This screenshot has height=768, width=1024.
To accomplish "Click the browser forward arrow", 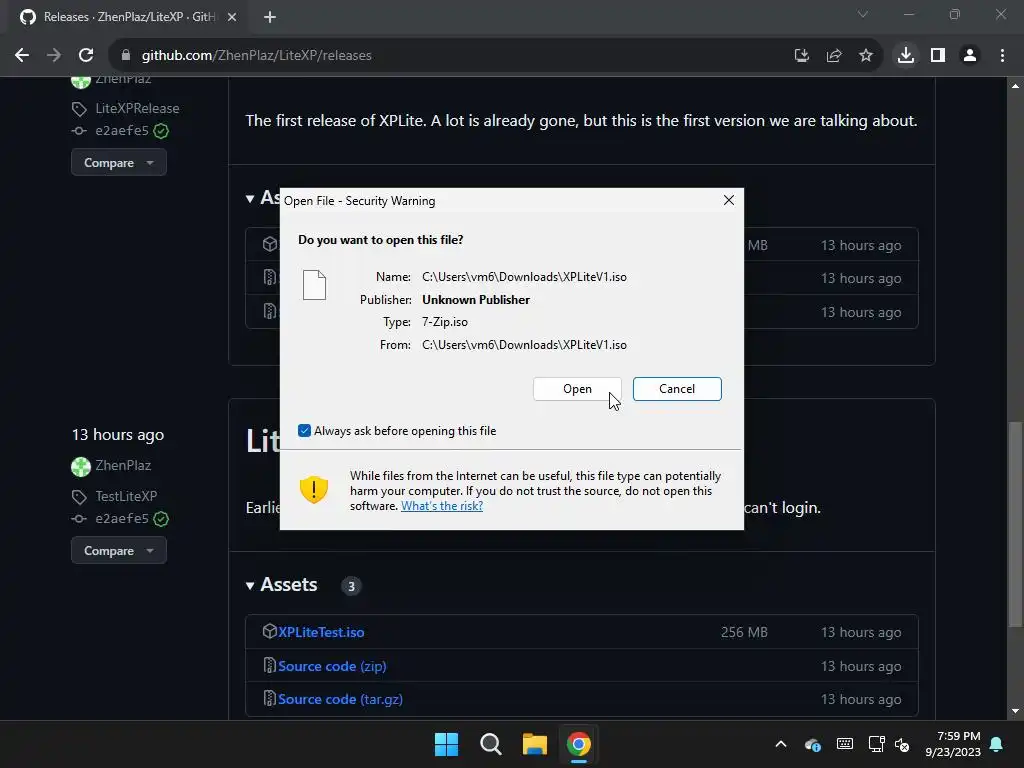I will coord(54,56).
